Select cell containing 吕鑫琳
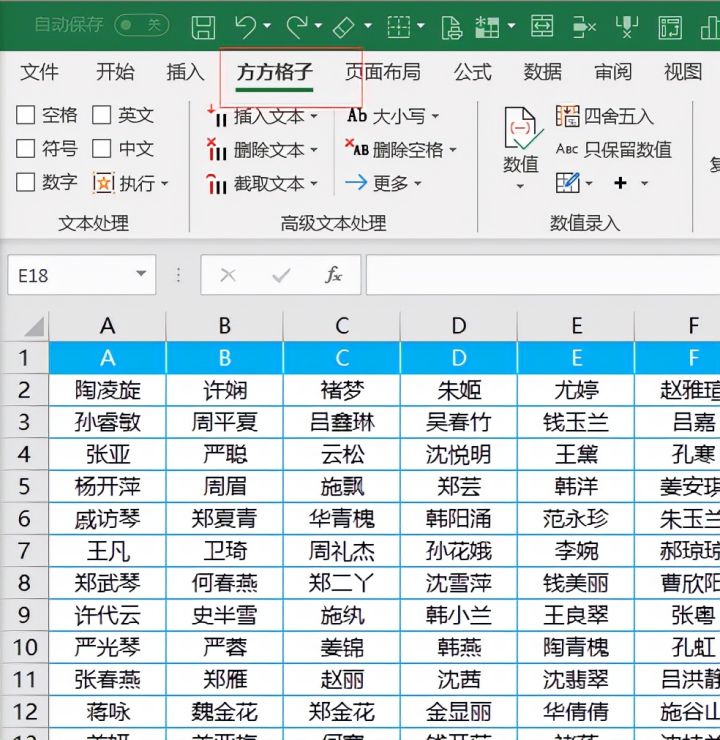Viewport: 720px width, 740px height. pyautogui.click(x=342, y=422)
